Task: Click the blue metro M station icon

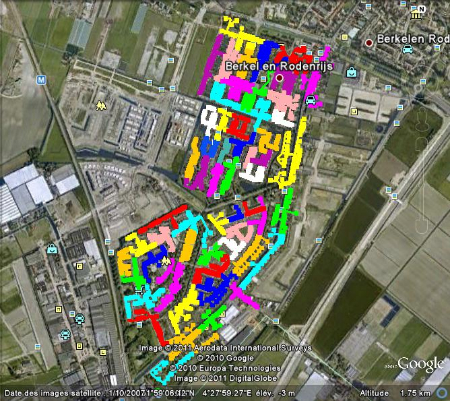Action: (41, 80)
